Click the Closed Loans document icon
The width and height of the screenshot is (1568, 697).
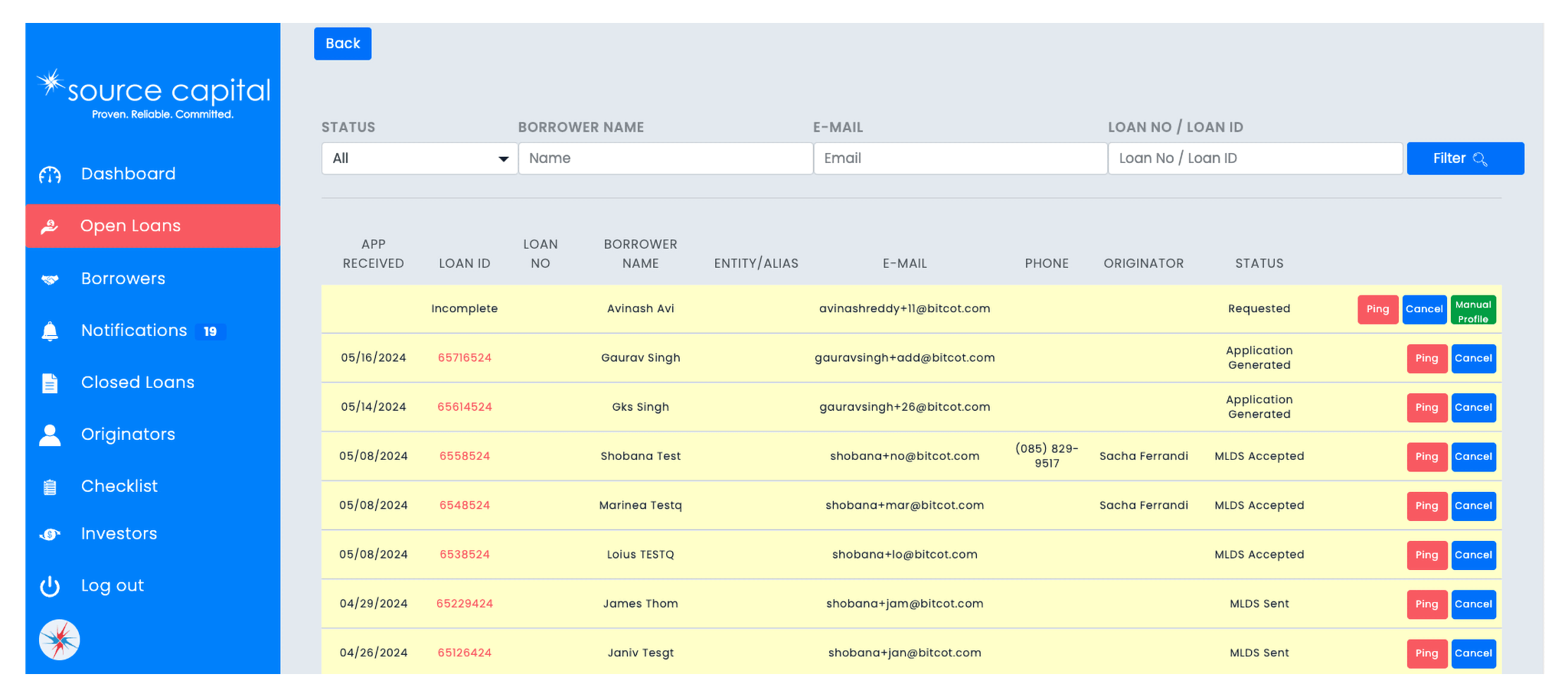[50, 383]
